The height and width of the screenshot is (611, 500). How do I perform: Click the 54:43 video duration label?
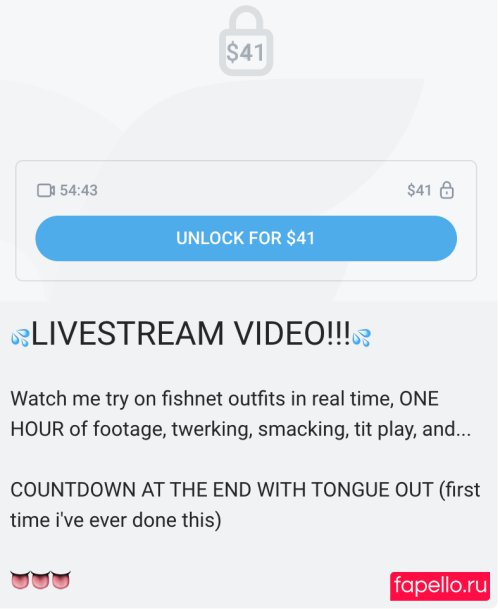79,191
